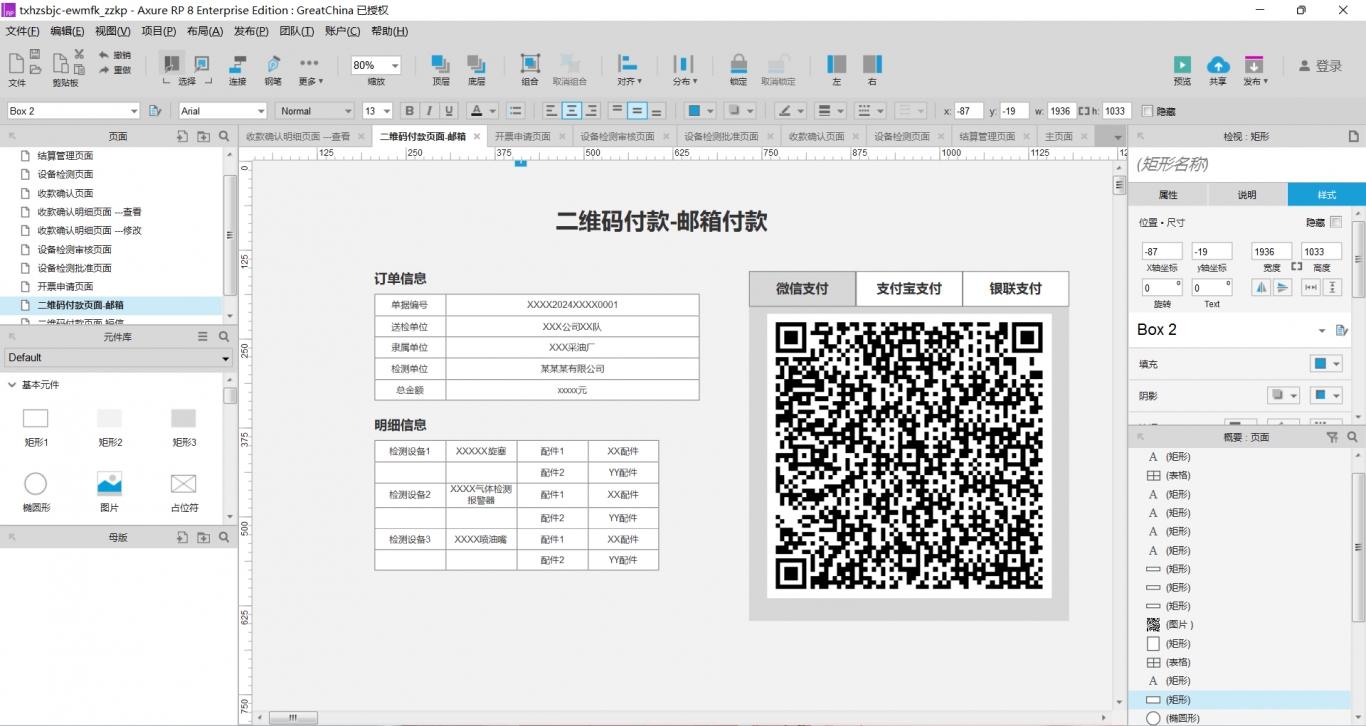Collapse the 基本元件 section
The width and height of the screenshot is (1366, 726).
pyautogui.click(x=12, y=385)
